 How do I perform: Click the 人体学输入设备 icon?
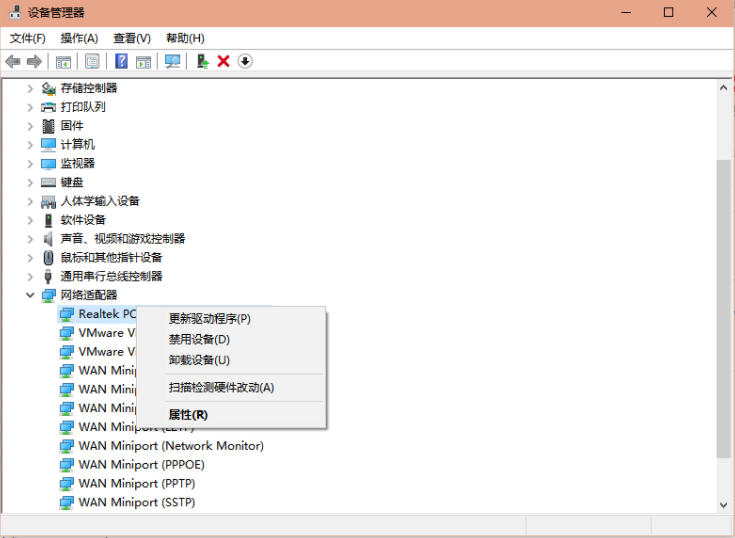click(48, 202)
